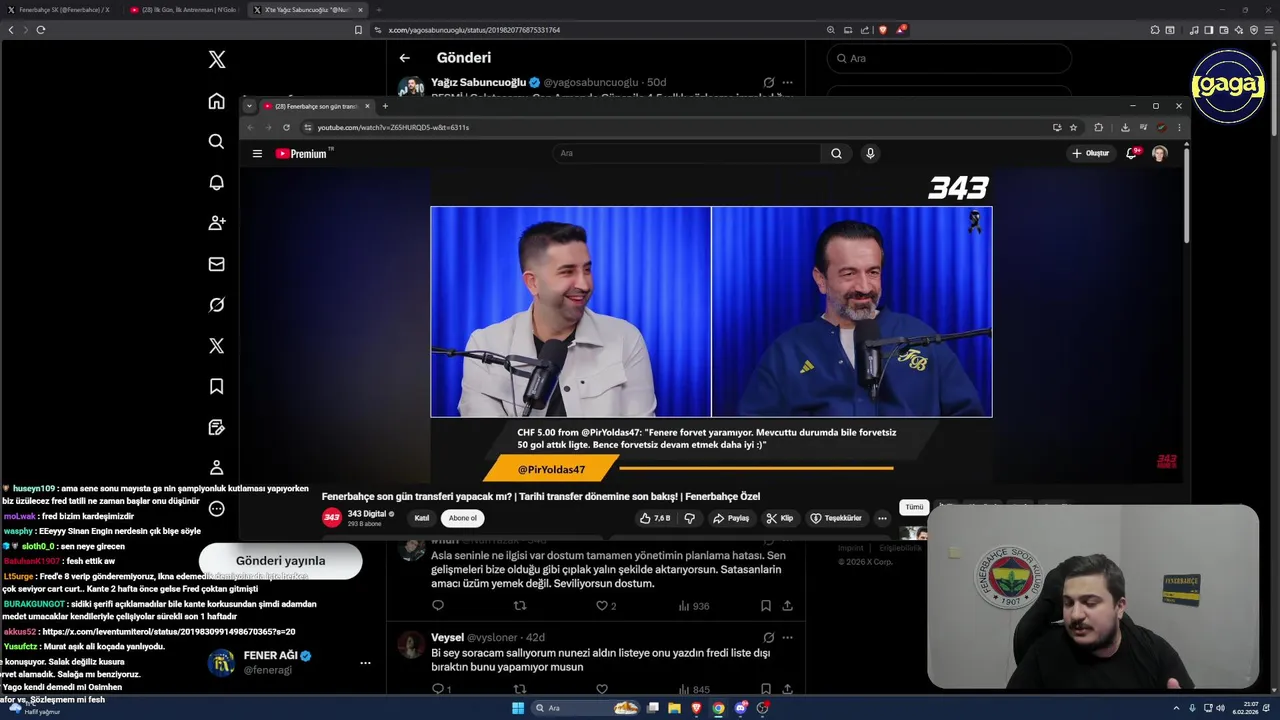Open YouTube account avatar menu

click(1160, 154)
